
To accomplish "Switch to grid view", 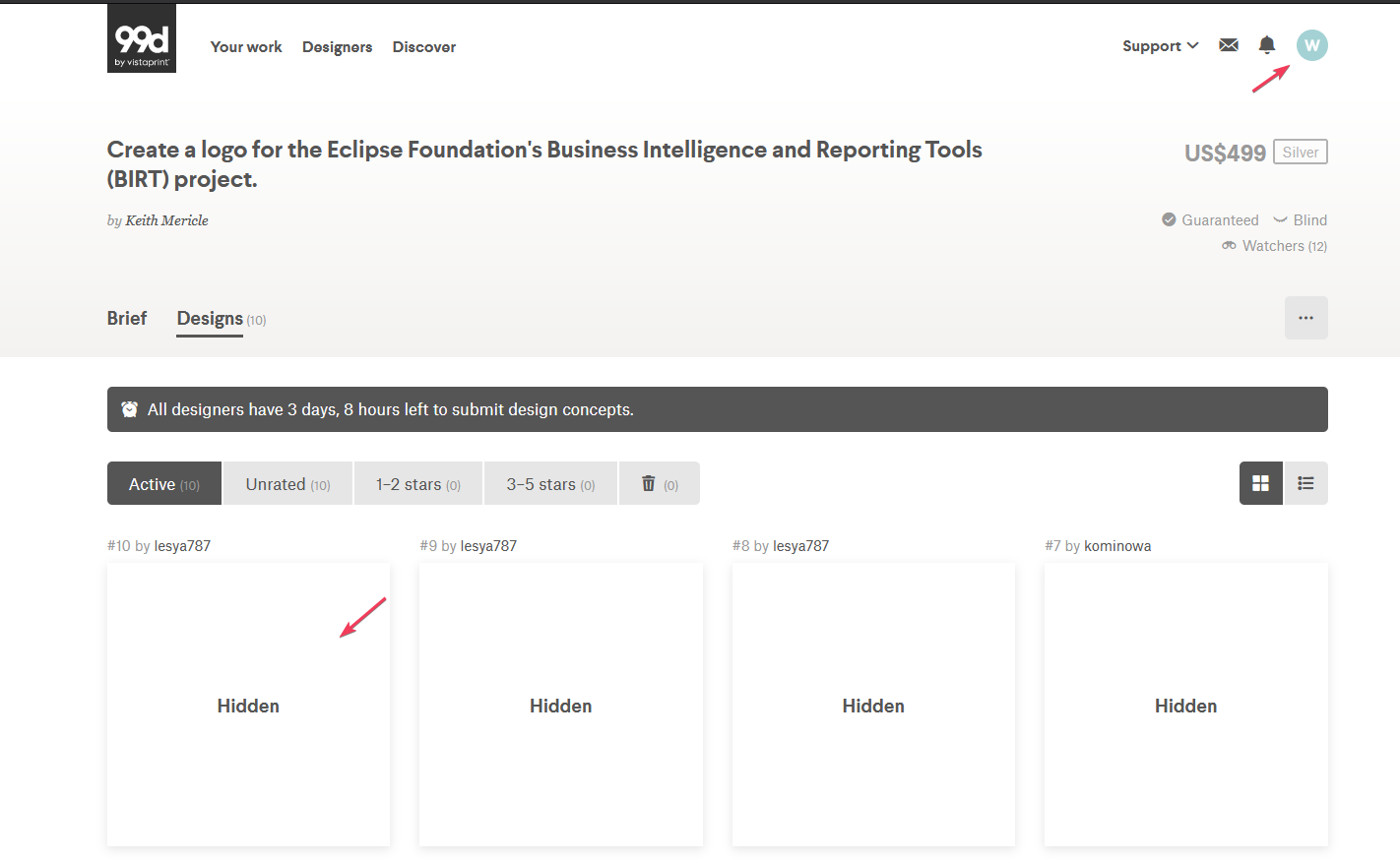I will coord(1260,483).
